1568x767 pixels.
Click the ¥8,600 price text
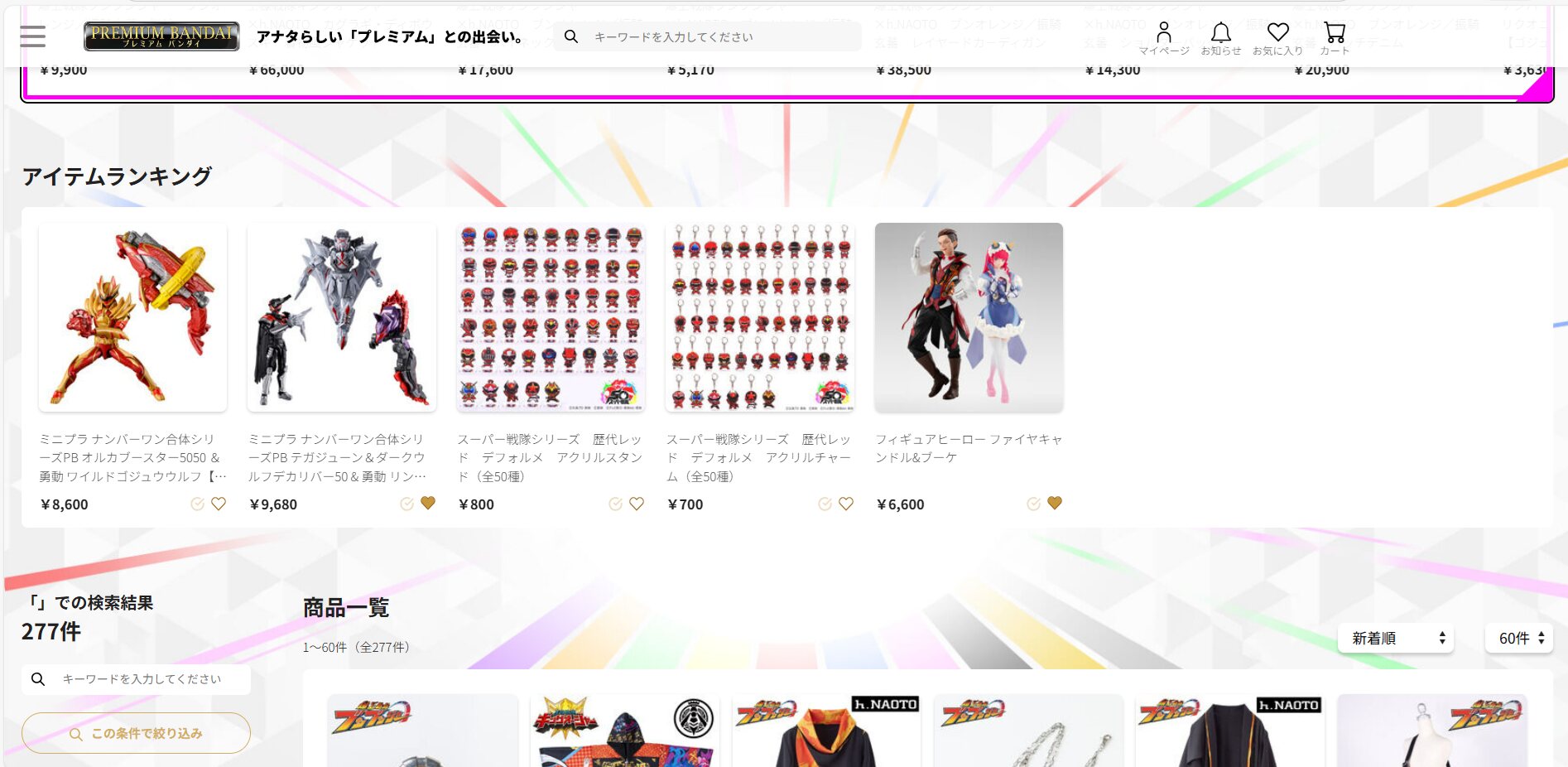(x=65, y=504)
